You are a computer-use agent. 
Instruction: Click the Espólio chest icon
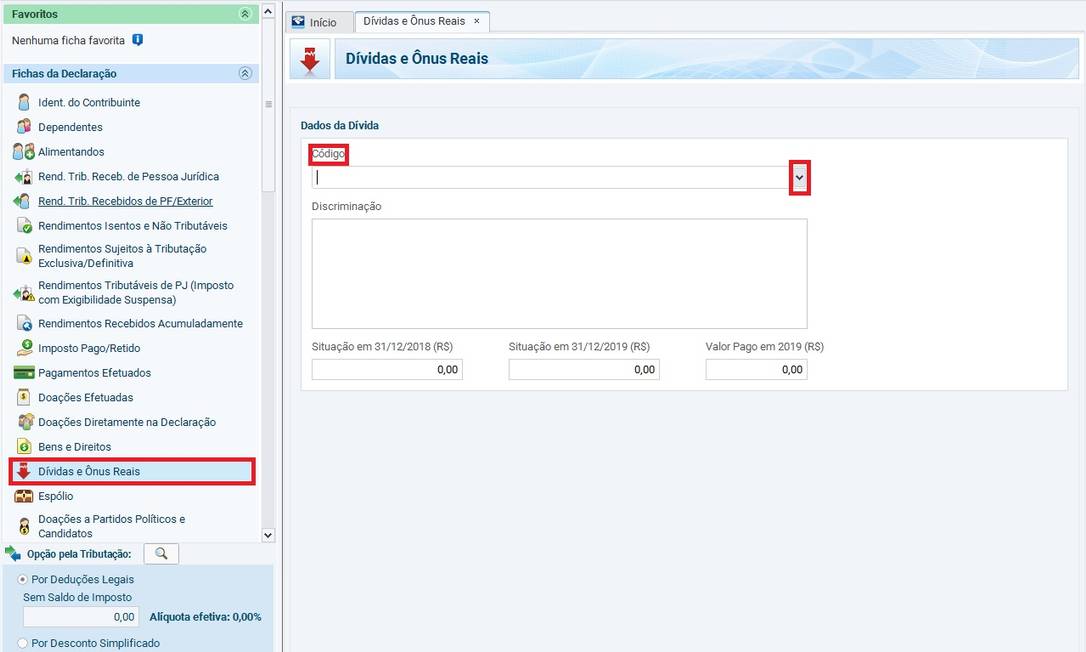24,496
